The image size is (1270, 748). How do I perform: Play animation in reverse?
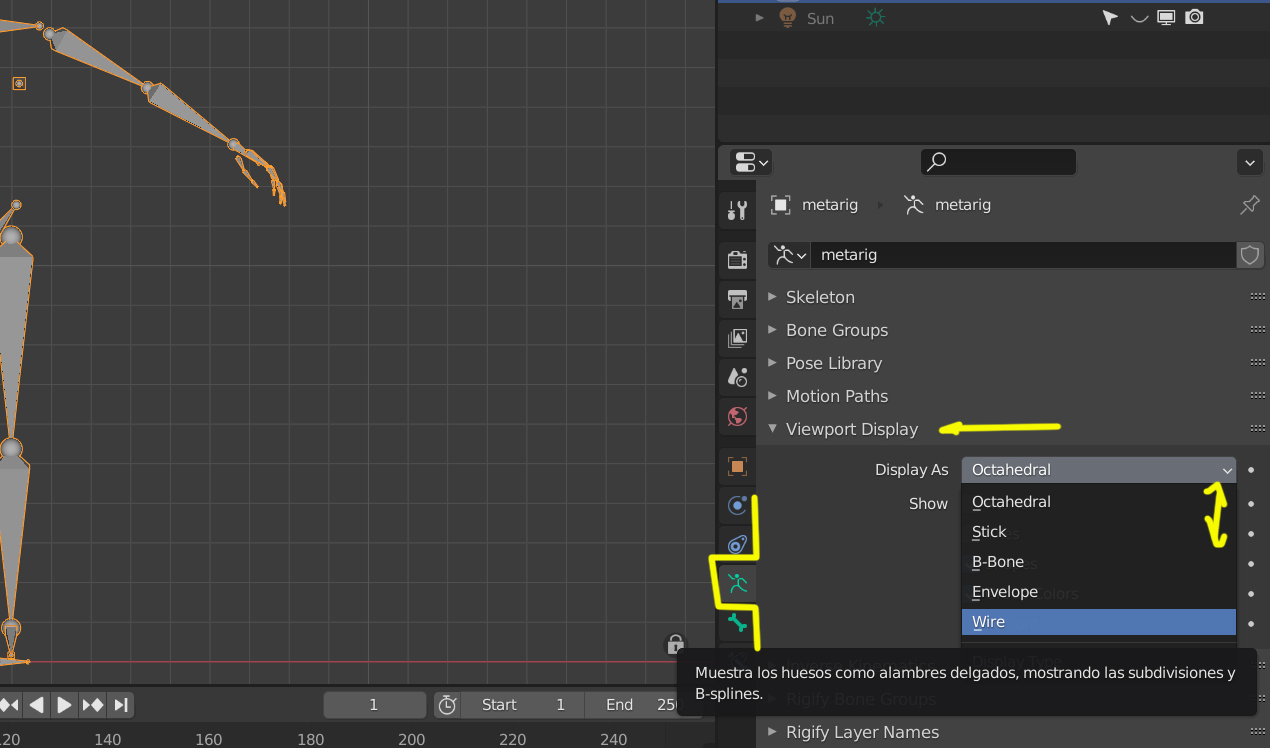(36, 705)
